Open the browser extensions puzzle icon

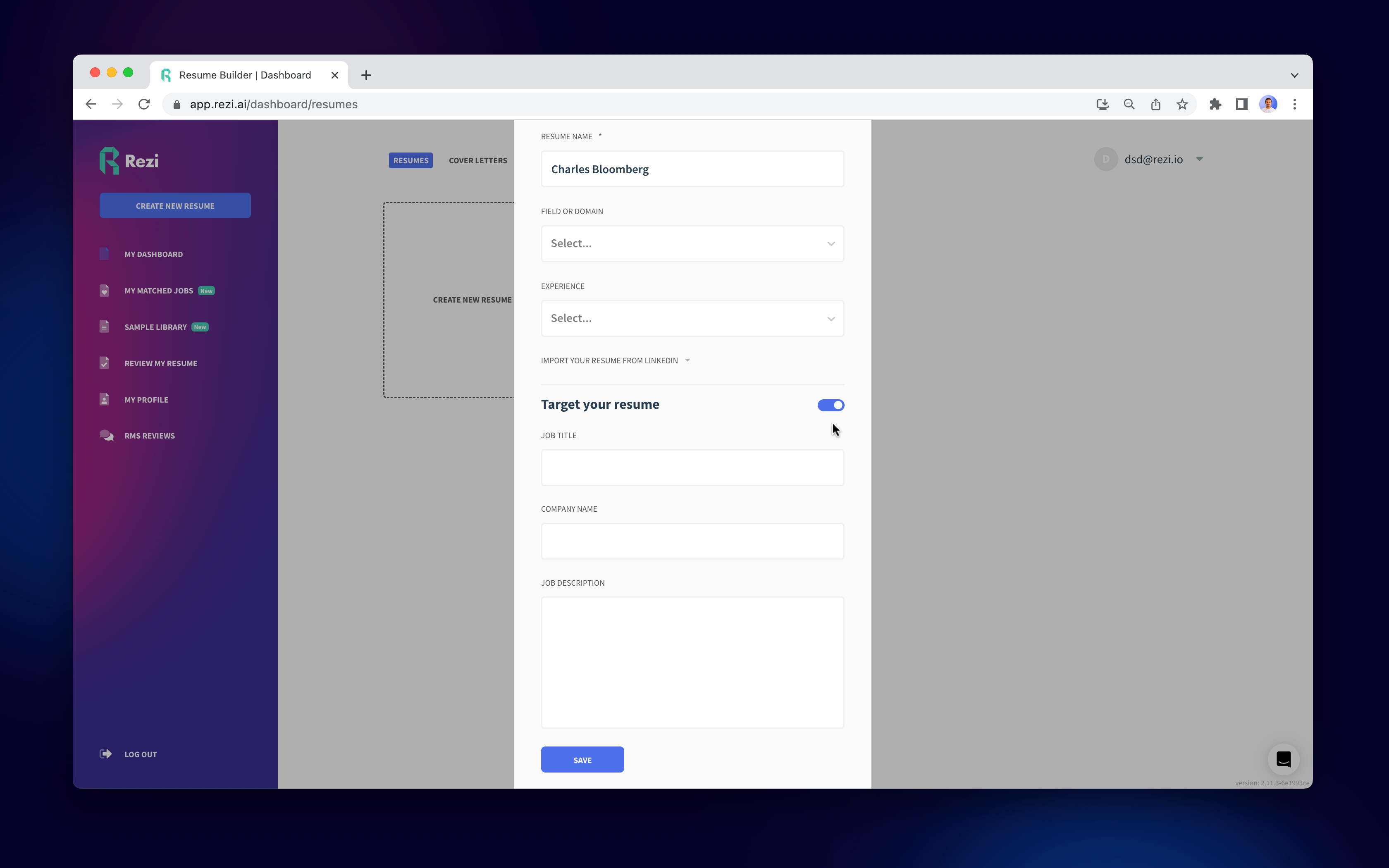pos(1215,104)
